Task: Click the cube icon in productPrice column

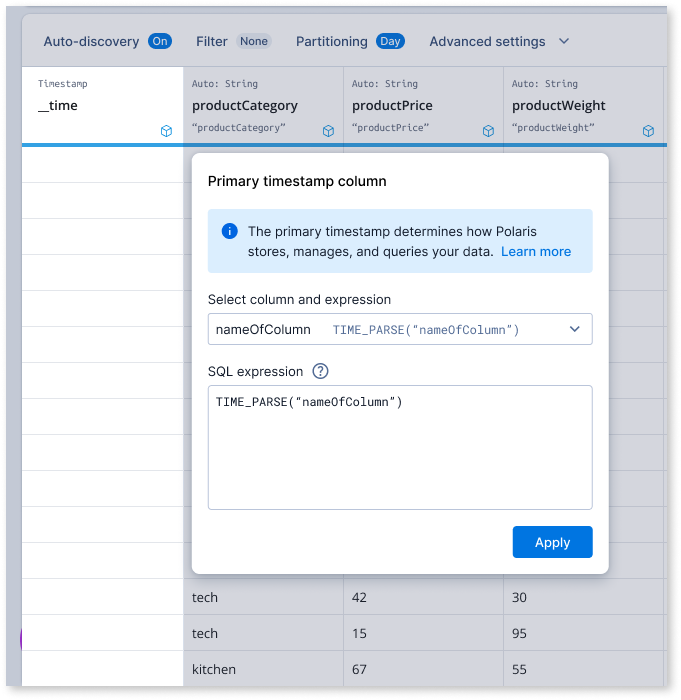Action: tap(488, 131)
